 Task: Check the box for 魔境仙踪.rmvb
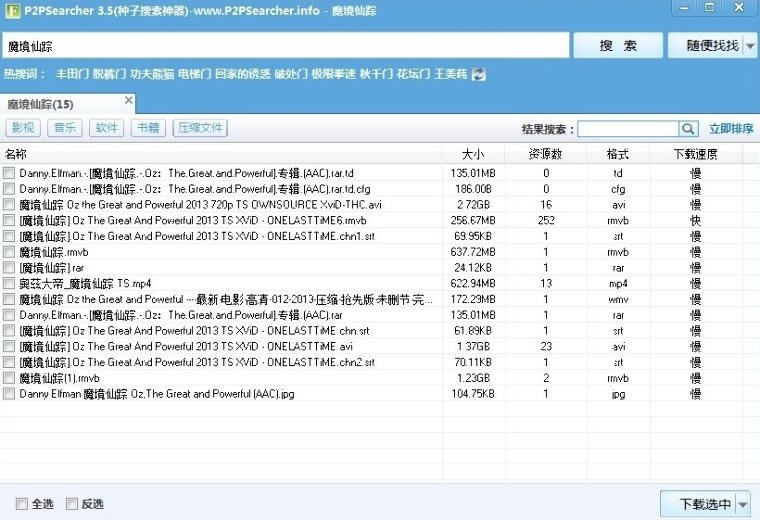(x=9, y=252)
